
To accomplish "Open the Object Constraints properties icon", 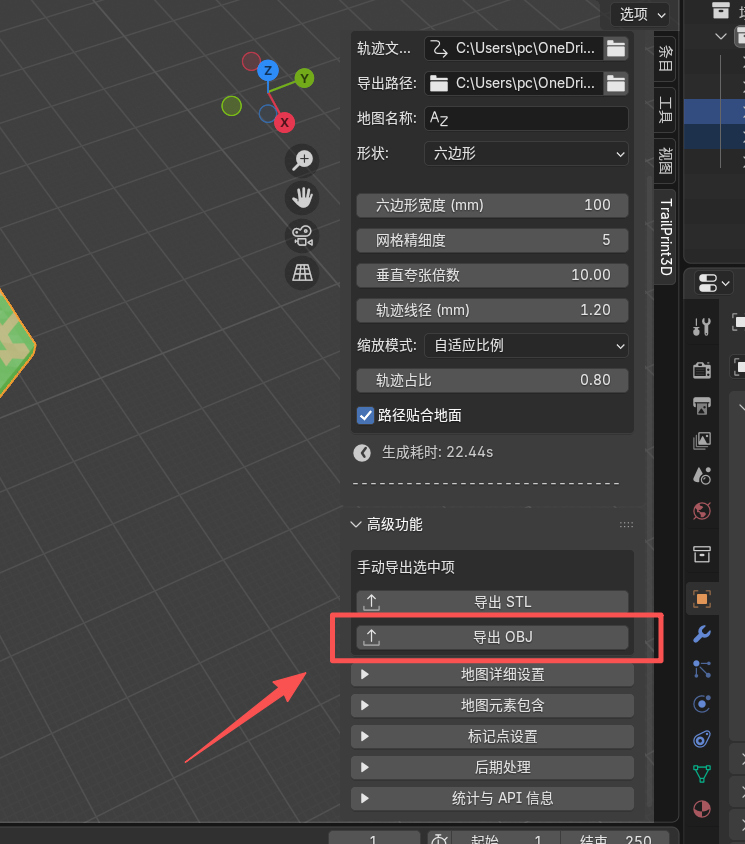I will pos(702,739).
